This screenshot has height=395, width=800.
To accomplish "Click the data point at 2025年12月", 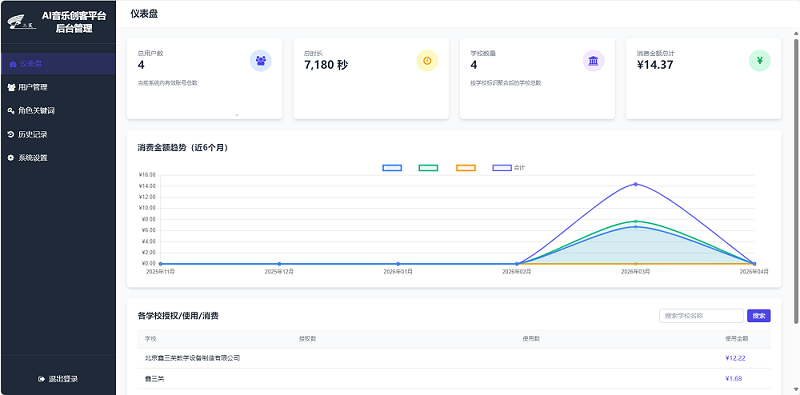I will pyautogui.click(x=279, y=264).
